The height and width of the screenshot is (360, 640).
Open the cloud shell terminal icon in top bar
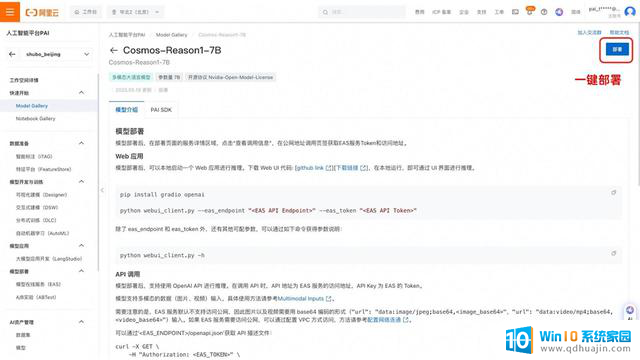(515, 12)
